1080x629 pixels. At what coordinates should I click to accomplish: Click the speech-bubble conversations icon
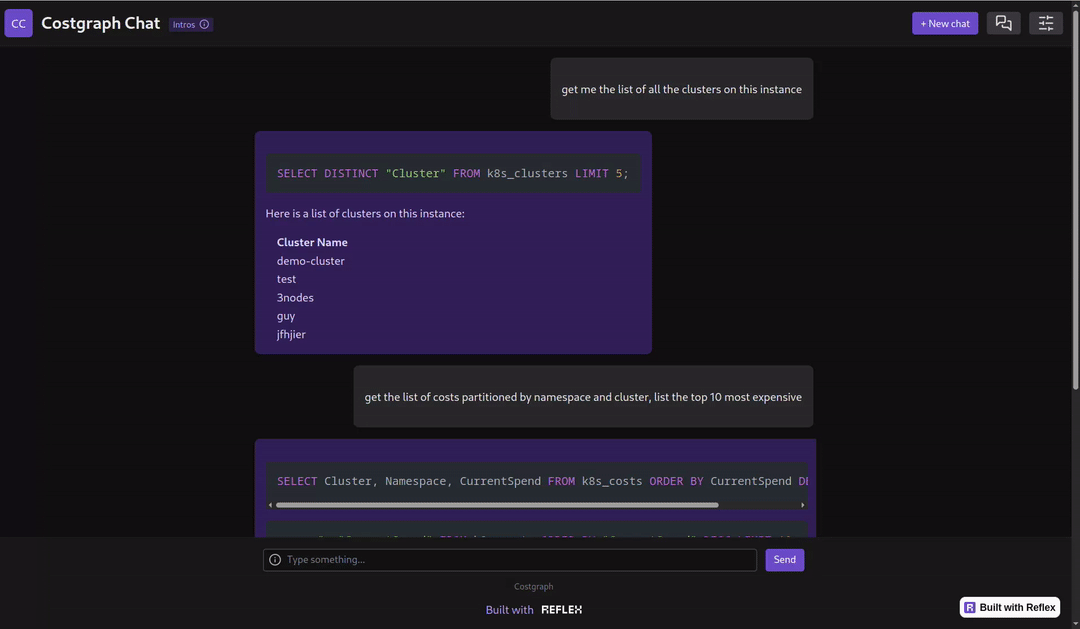point(1003,22)
